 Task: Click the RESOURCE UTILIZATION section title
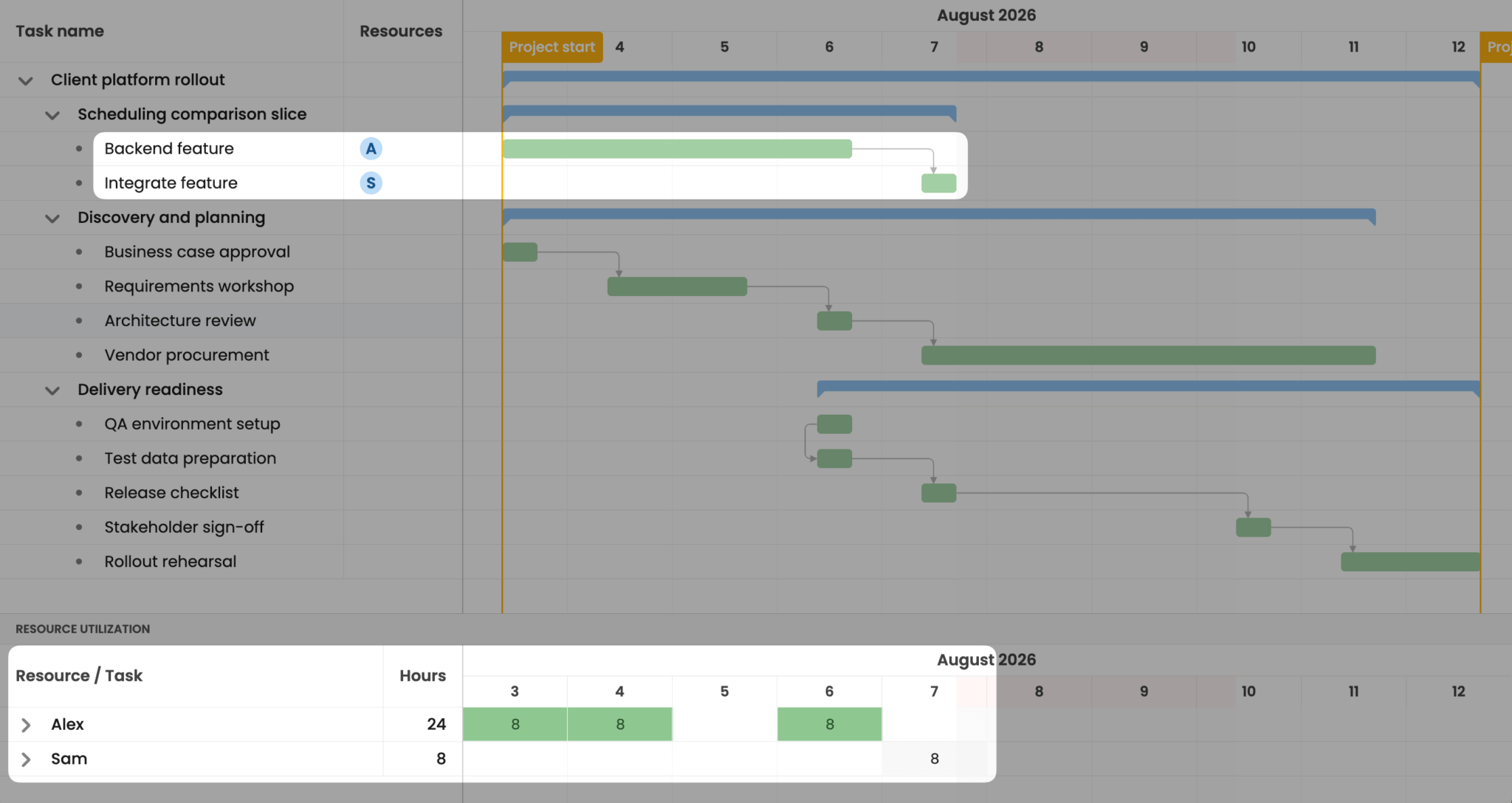83,629
